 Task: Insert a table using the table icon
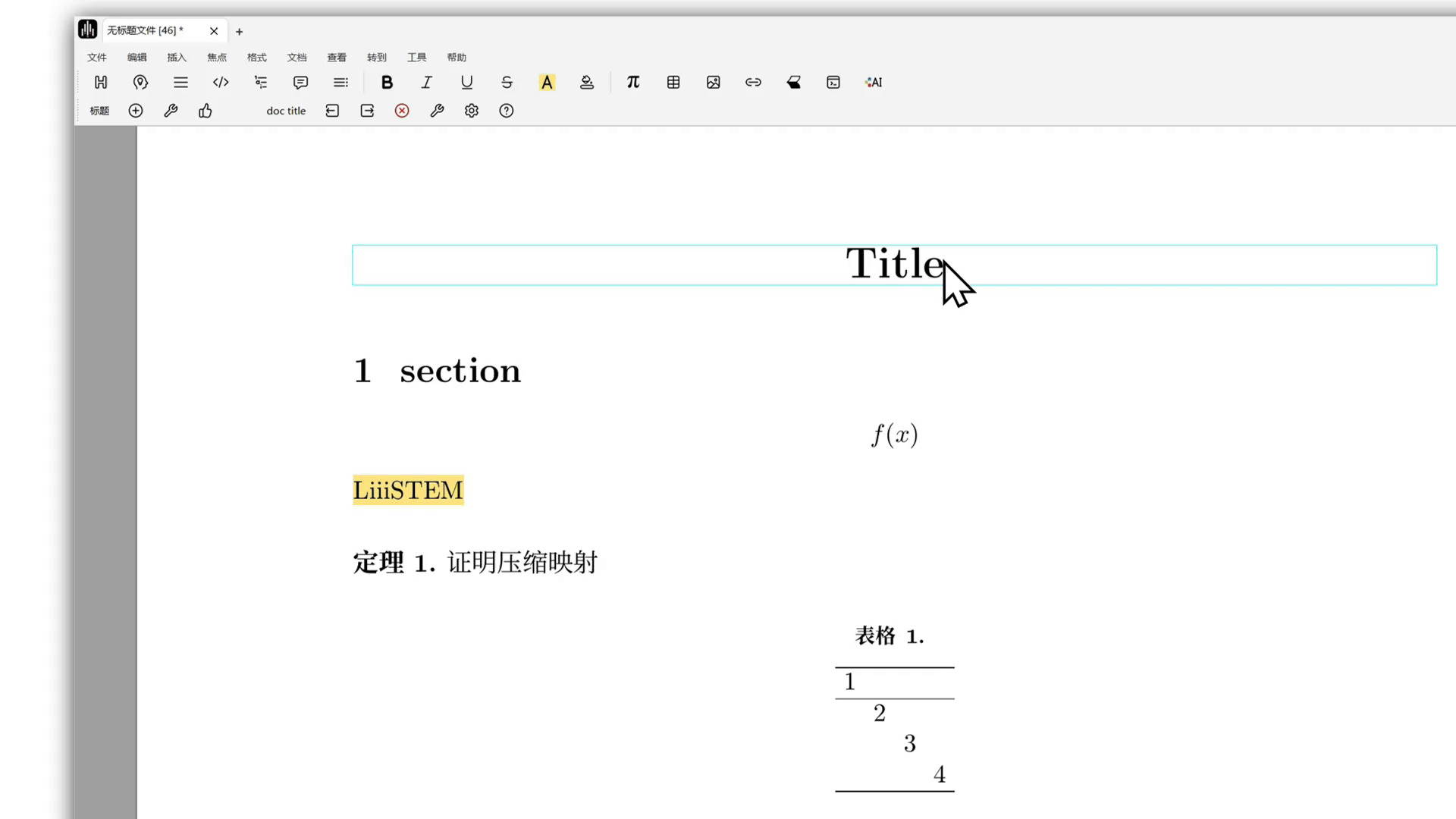pos(673,82)
